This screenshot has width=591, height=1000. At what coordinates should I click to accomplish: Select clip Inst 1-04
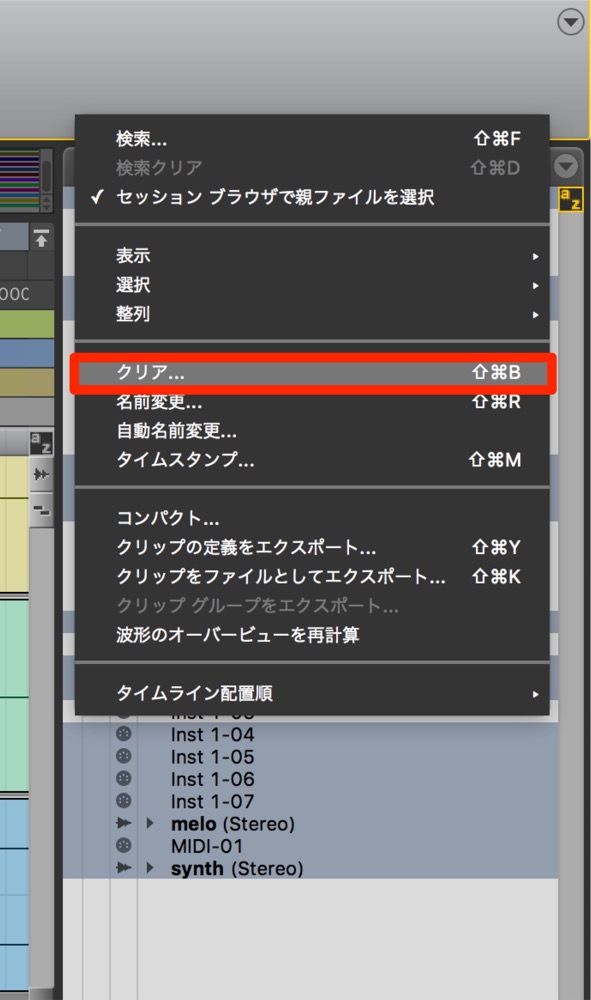coord(212,735)
